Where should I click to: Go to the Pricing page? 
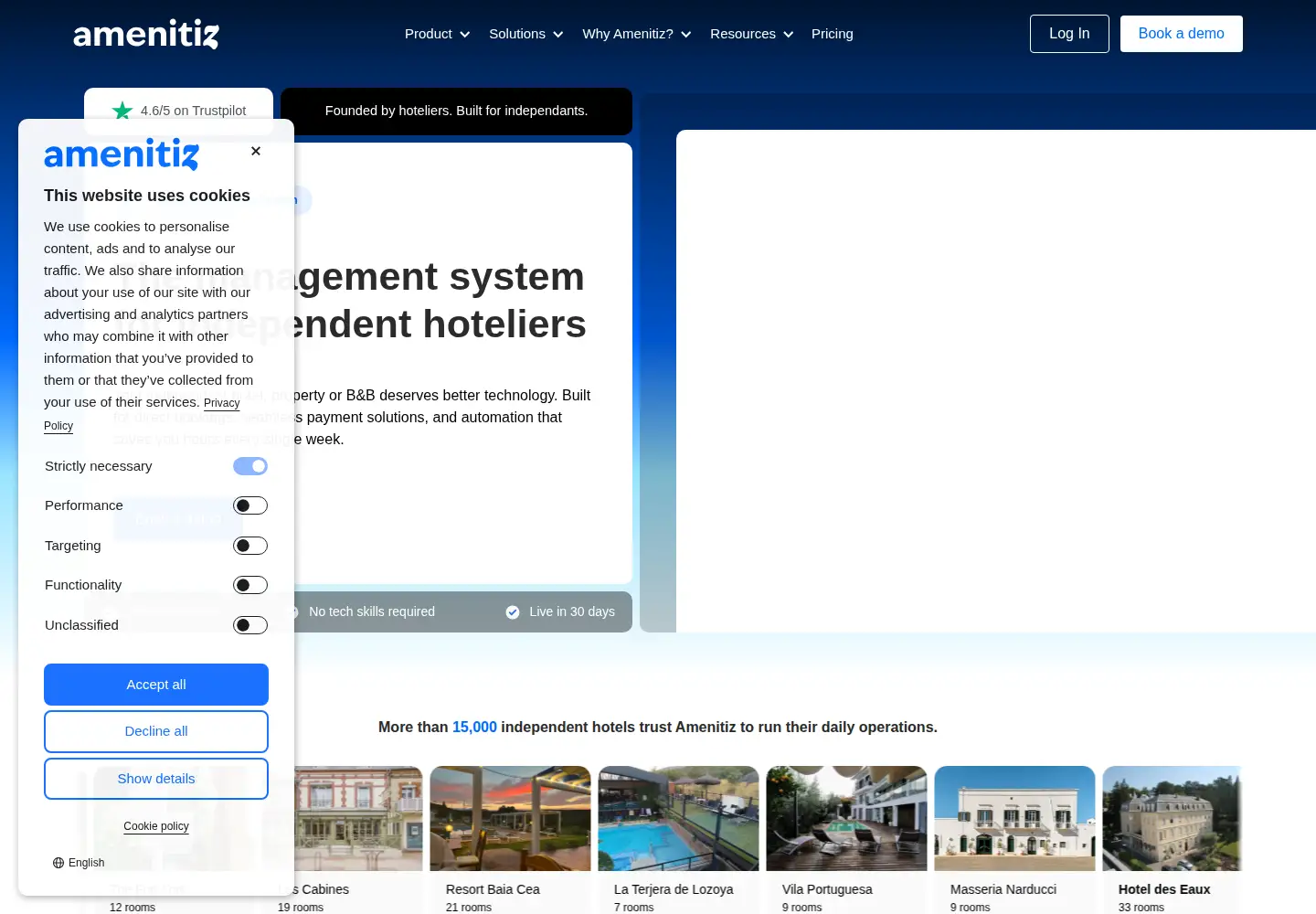tap(833, 34)
